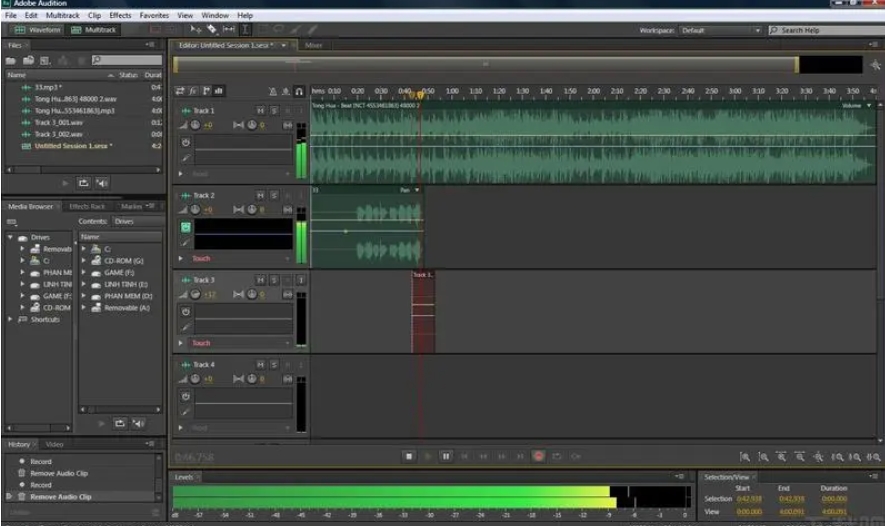Sort files by the Name column header
The height and width of the screenshot is (526, 885).
click(17, 74)
